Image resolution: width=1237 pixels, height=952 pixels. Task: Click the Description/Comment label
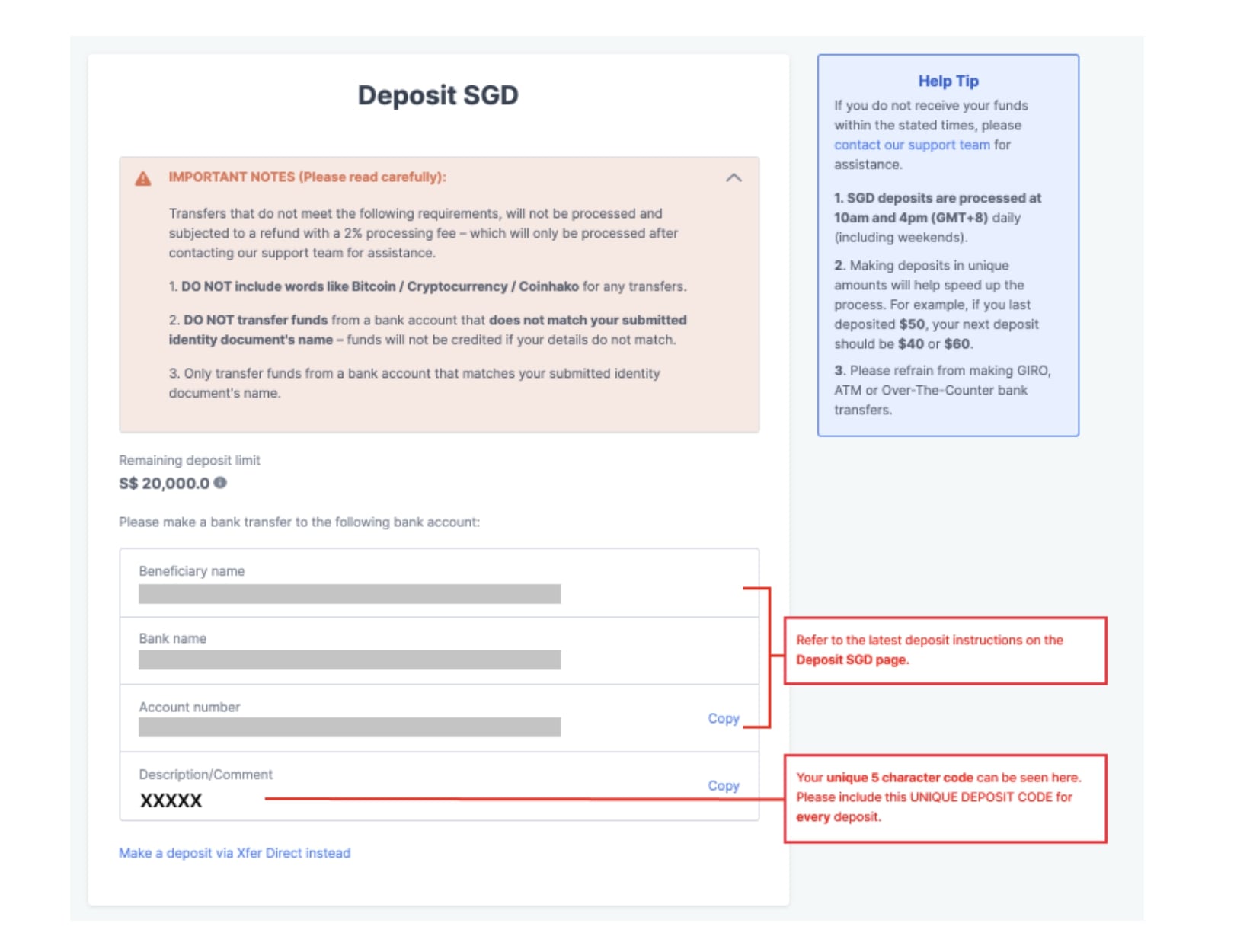click(x=206, y=774)
